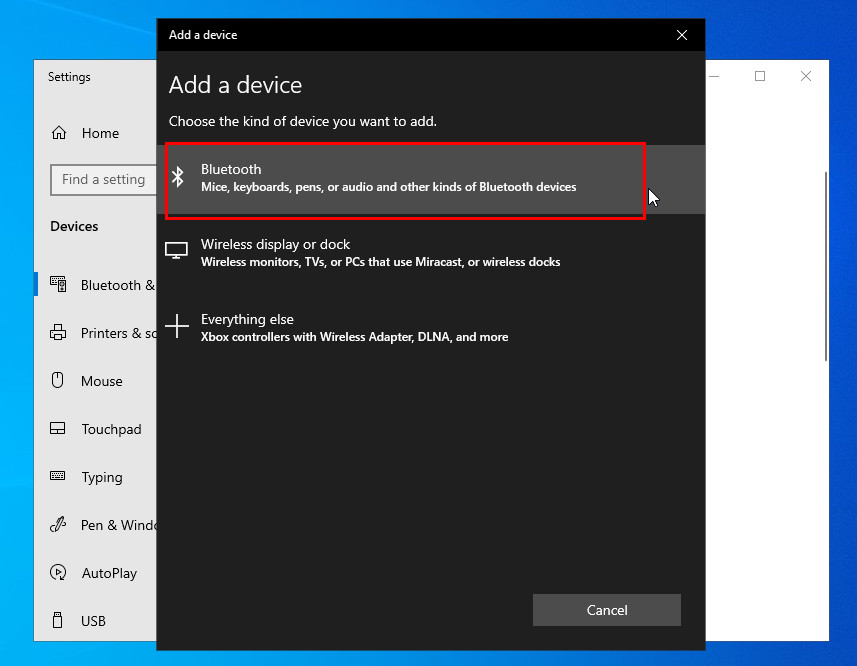Maximize the Settings window

[760, 76]
